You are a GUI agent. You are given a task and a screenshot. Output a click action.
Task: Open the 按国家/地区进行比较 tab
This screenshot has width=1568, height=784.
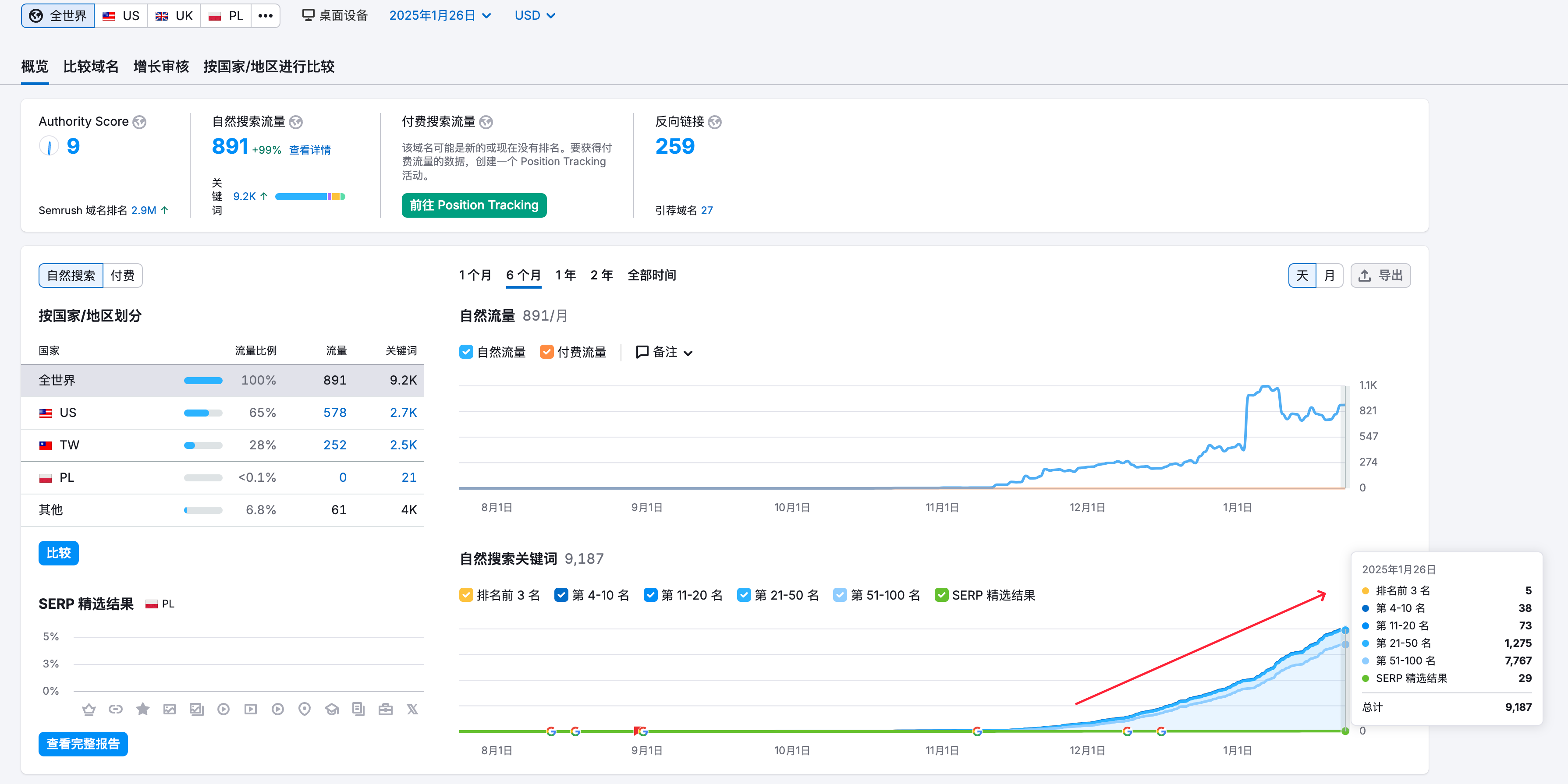pyautogui.click(x=269, y=66)
